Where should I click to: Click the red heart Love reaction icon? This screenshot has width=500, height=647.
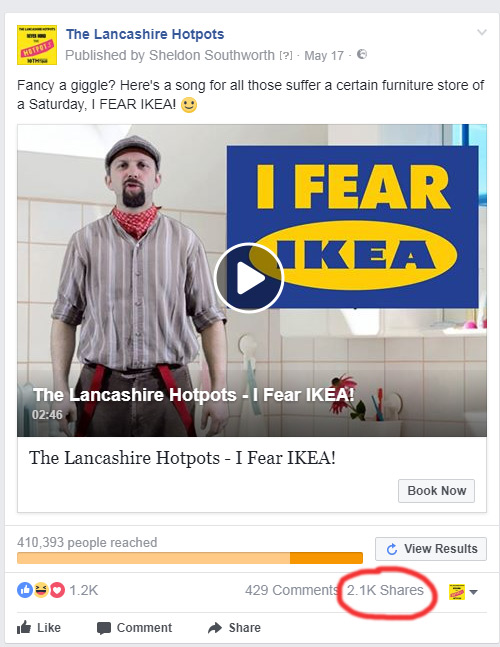pos(57,590)
